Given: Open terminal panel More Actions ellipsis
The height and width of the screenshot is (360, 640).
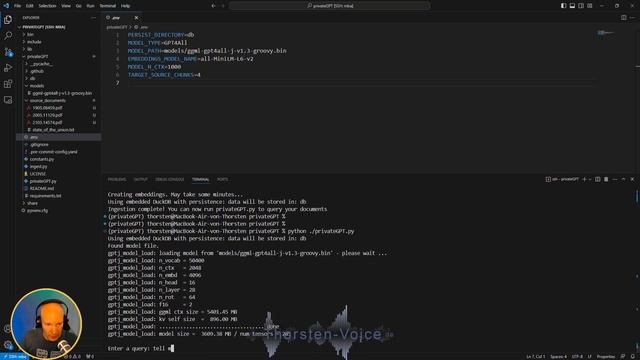Looking at the screenshot, I should point(615,179).
